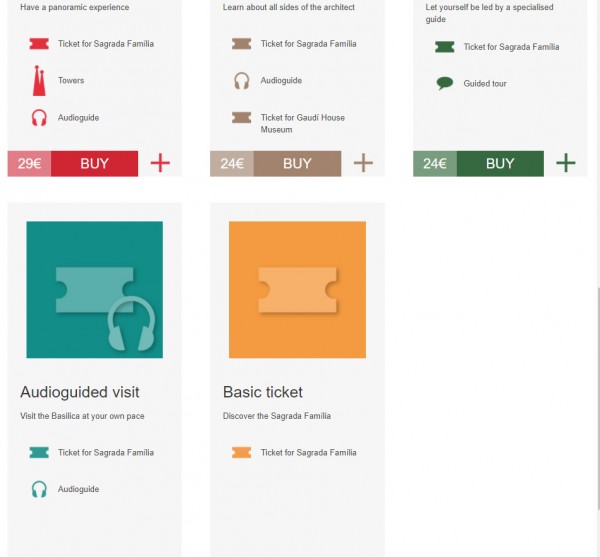Buy the green 24€ guided tour ticket
Viewport: 600px width, 557px height.
(500, 163)
